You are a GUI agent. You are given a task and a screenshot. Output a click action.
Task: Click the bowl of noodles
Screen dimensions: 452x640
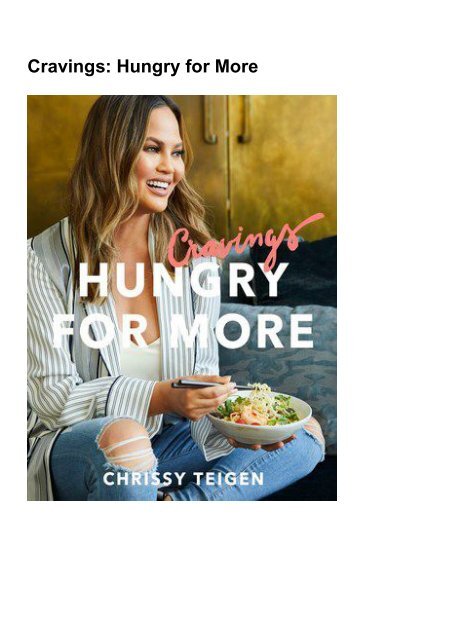point(260,417)
